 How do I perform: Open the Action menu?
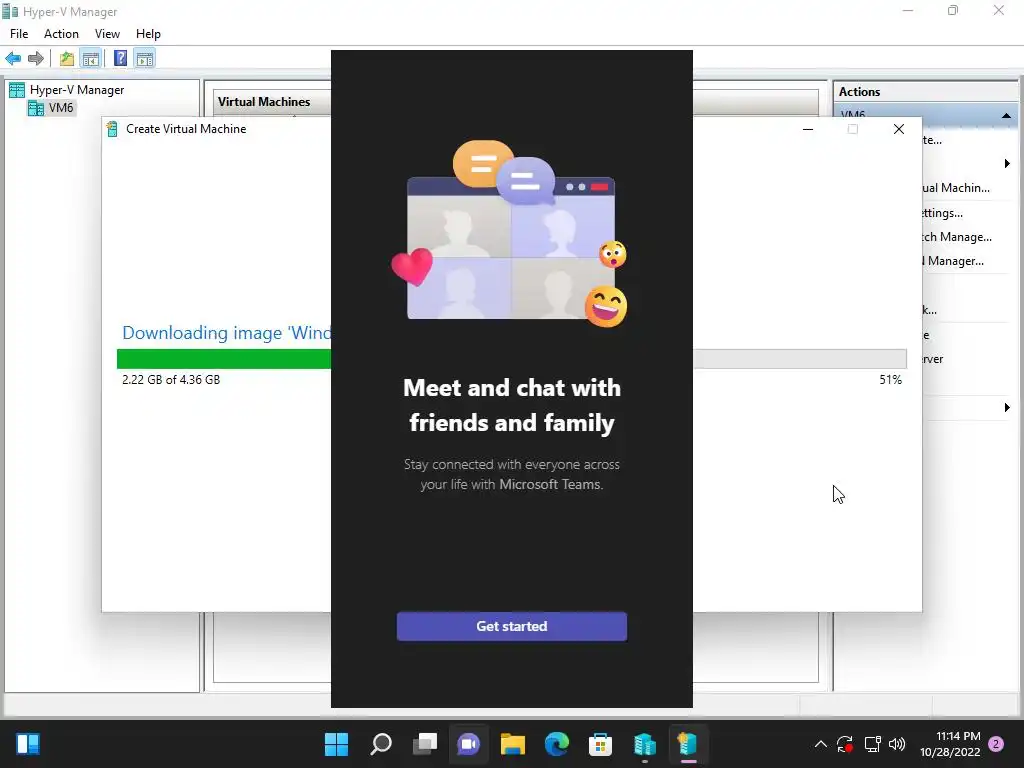(x=61, y=34)
